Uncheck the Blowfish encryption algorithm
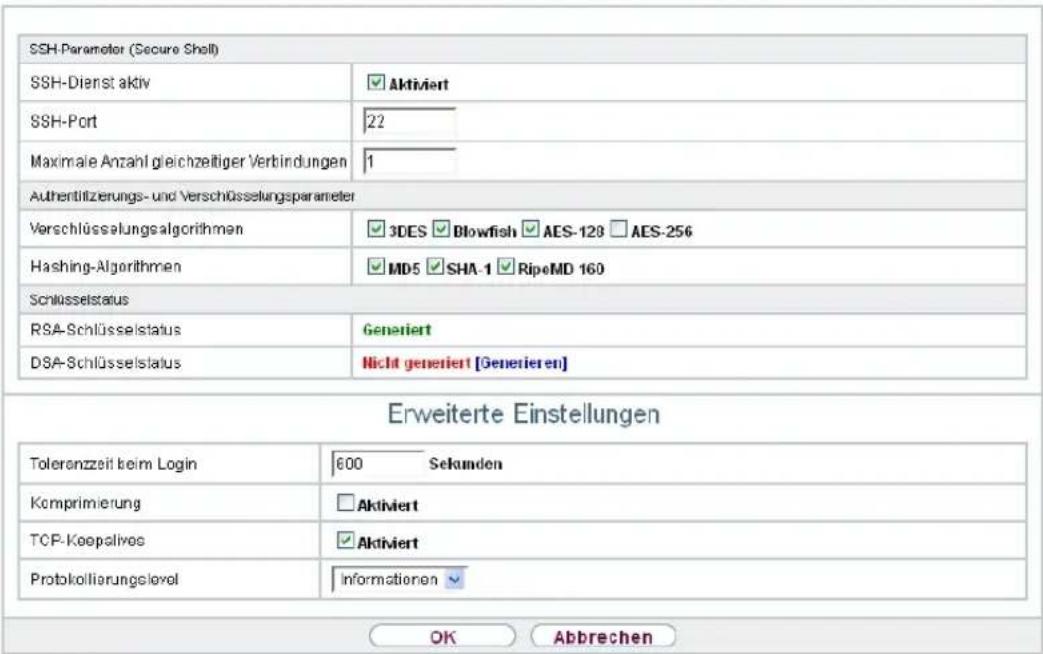This screenshot has width=1043, height=654. [441, 230]
